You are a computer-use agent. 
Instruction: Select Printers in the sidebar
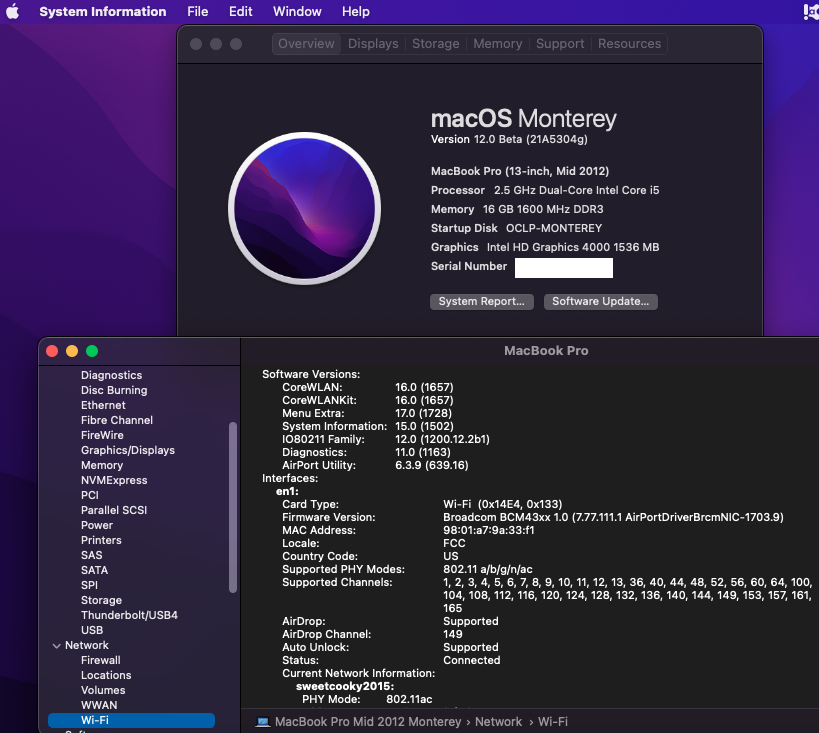(101, 540)
